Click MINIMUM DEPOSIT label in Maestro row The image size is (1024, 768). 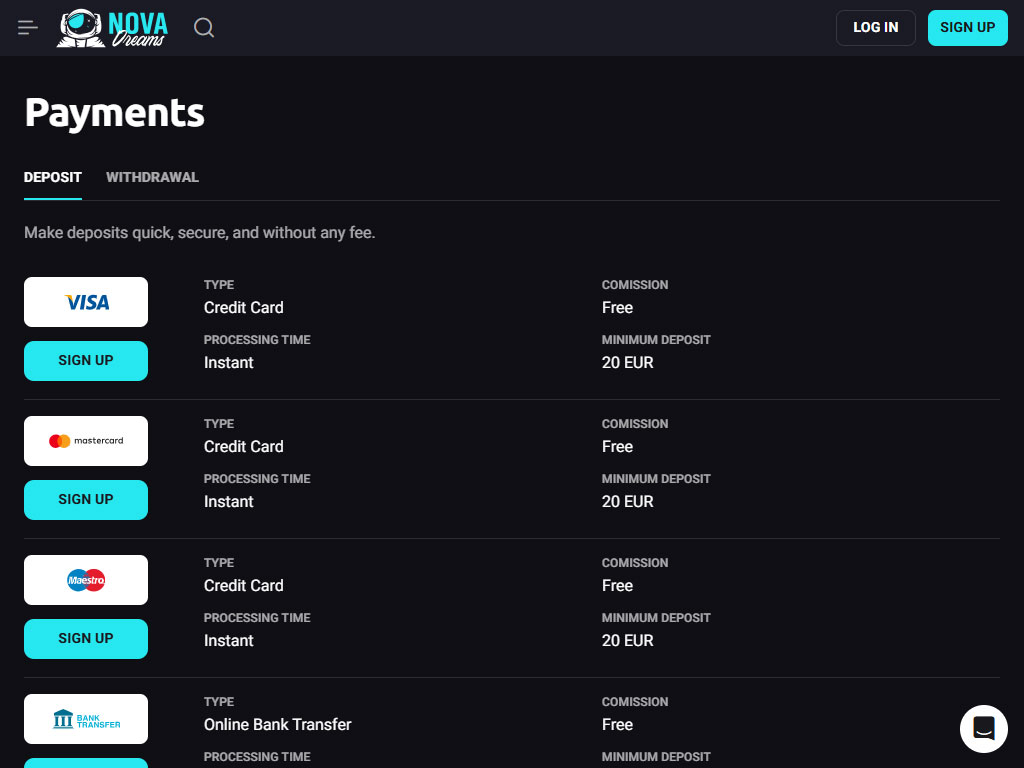656,618
